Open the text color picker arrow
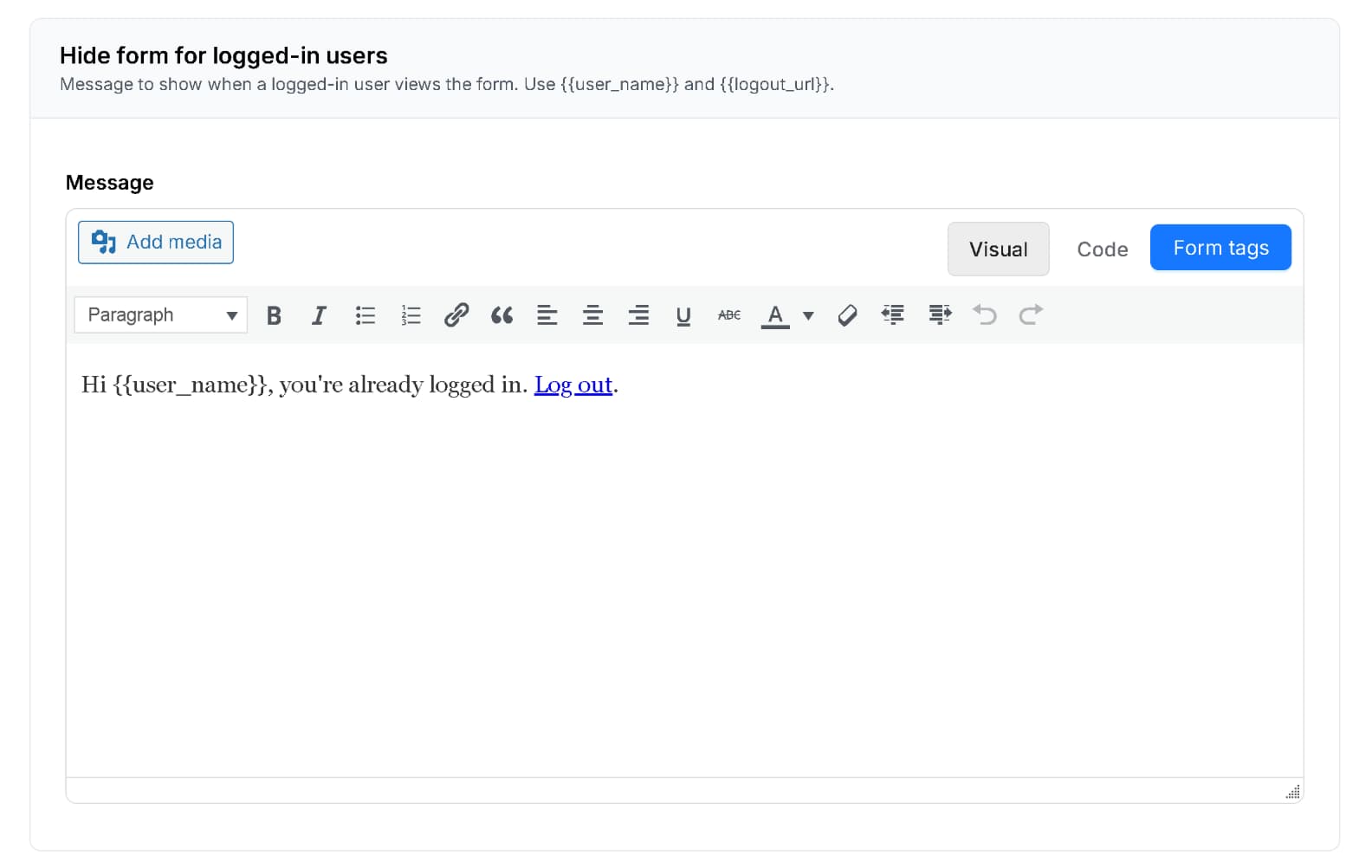Image resolution: width=1372 pixels, height=868 pixels. 808,316
